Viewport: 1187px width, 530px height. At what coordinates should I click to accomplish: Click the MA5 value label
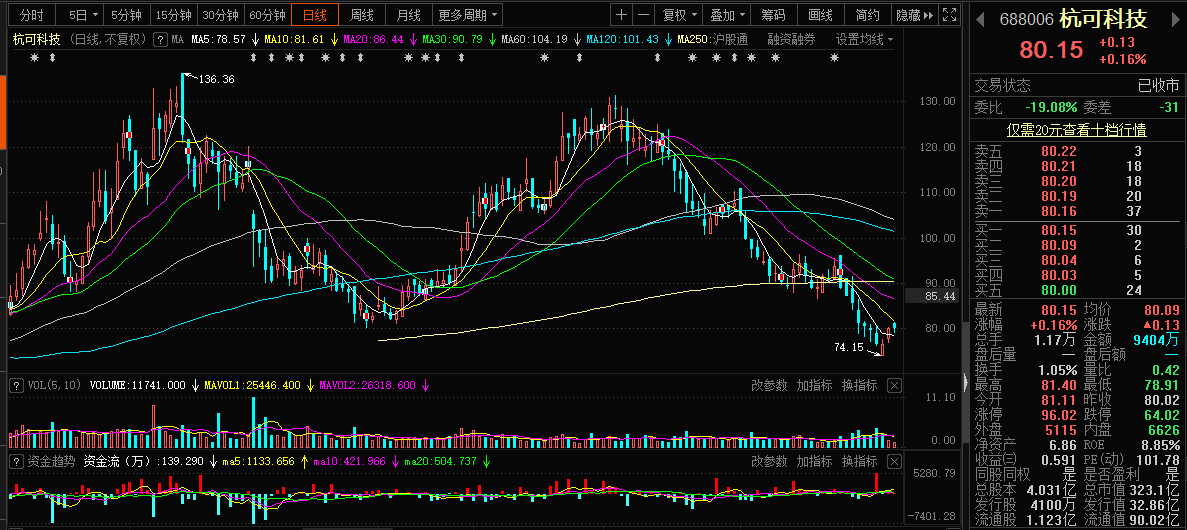coord(218,39)
